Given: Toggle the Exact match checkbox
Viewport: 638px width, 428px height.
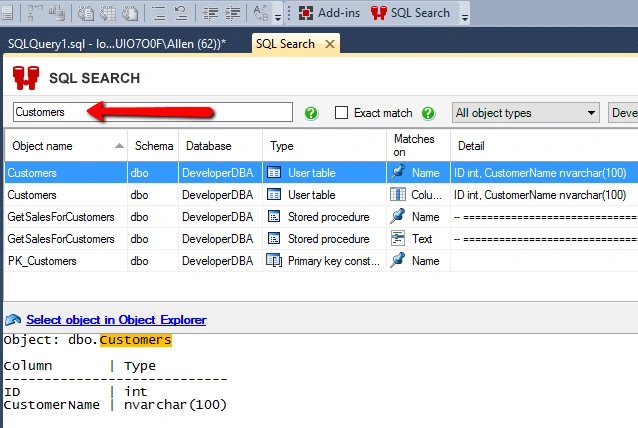Looking at the screenshot, I should click(341, 113).
